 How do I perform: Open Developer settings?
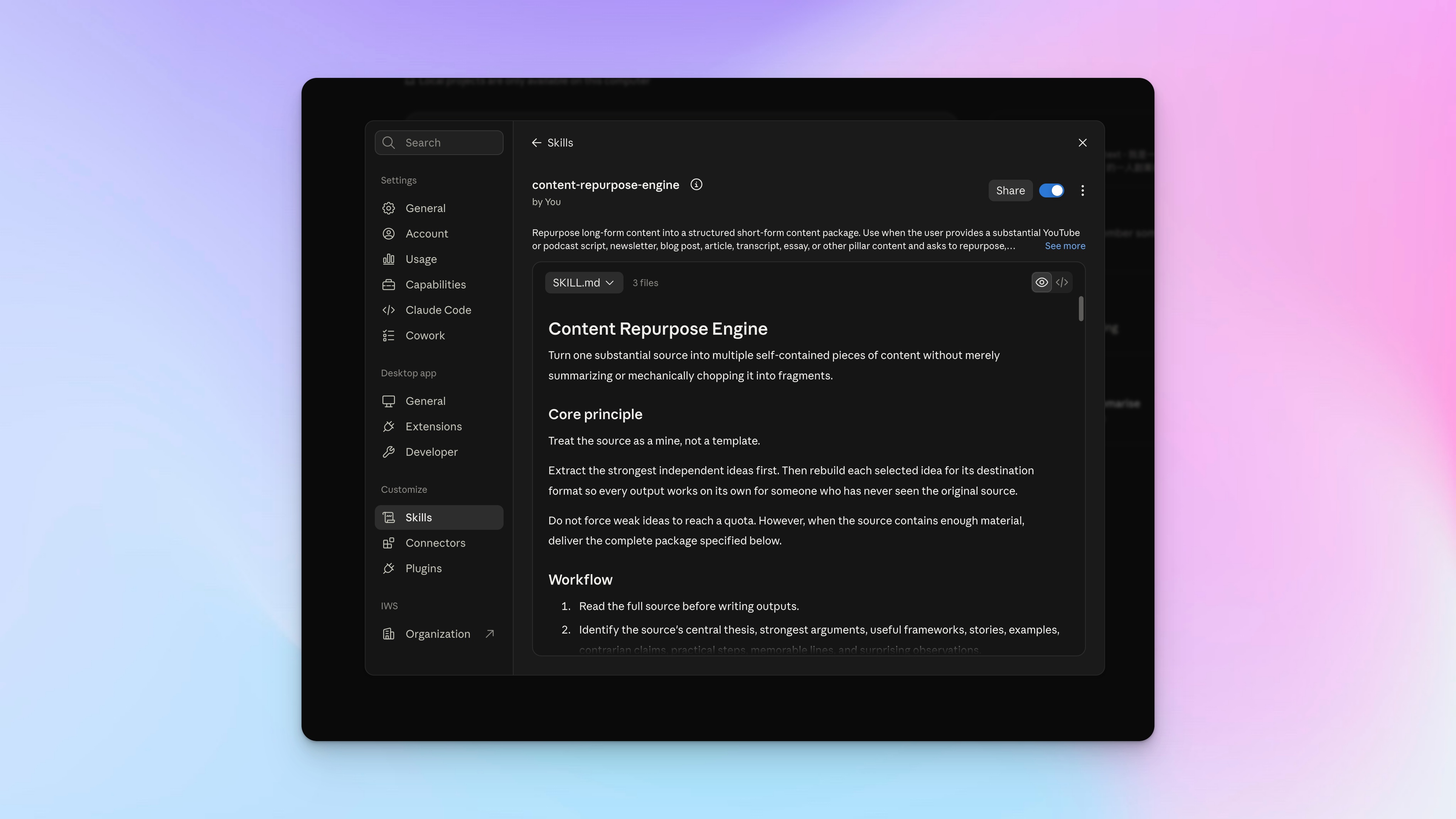[x=439, y=452]
